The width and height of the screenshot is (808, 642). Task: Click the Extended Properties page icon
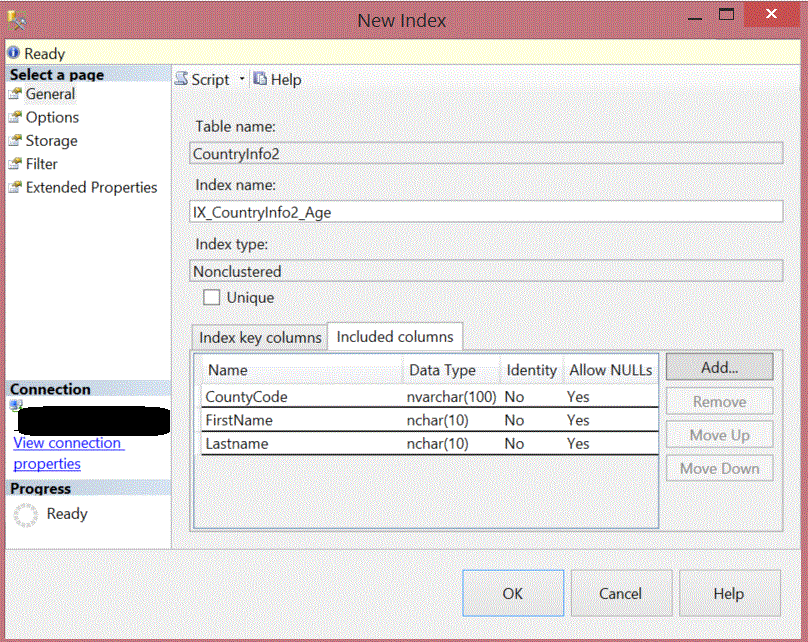click(15, 187)
